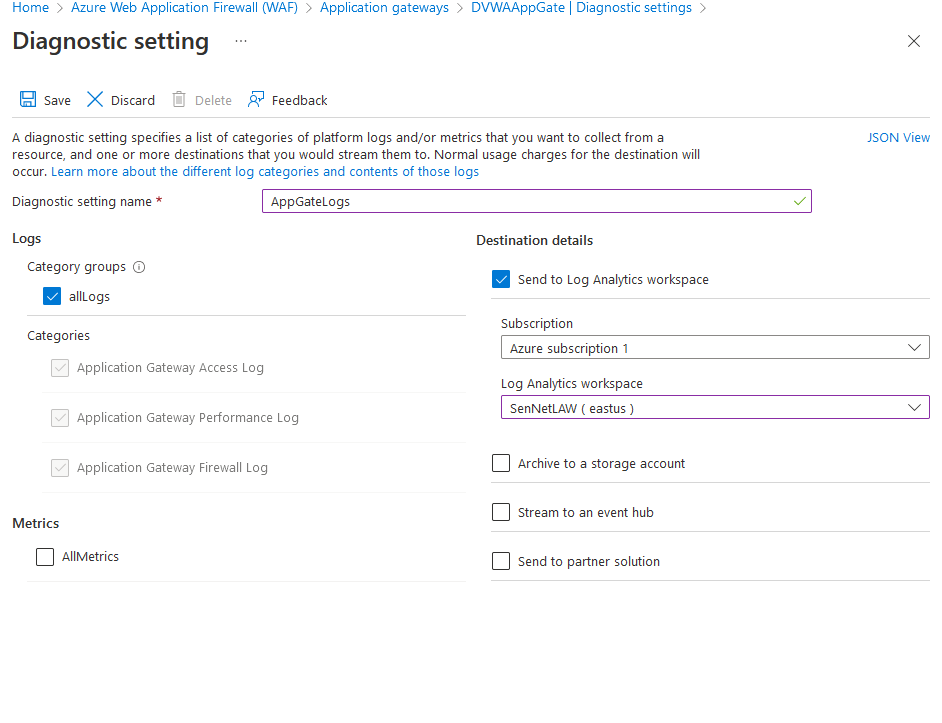Enable the AllMetrics checkbox
The height and width of the screenshot is (723, 942).
tap(45, 557)
